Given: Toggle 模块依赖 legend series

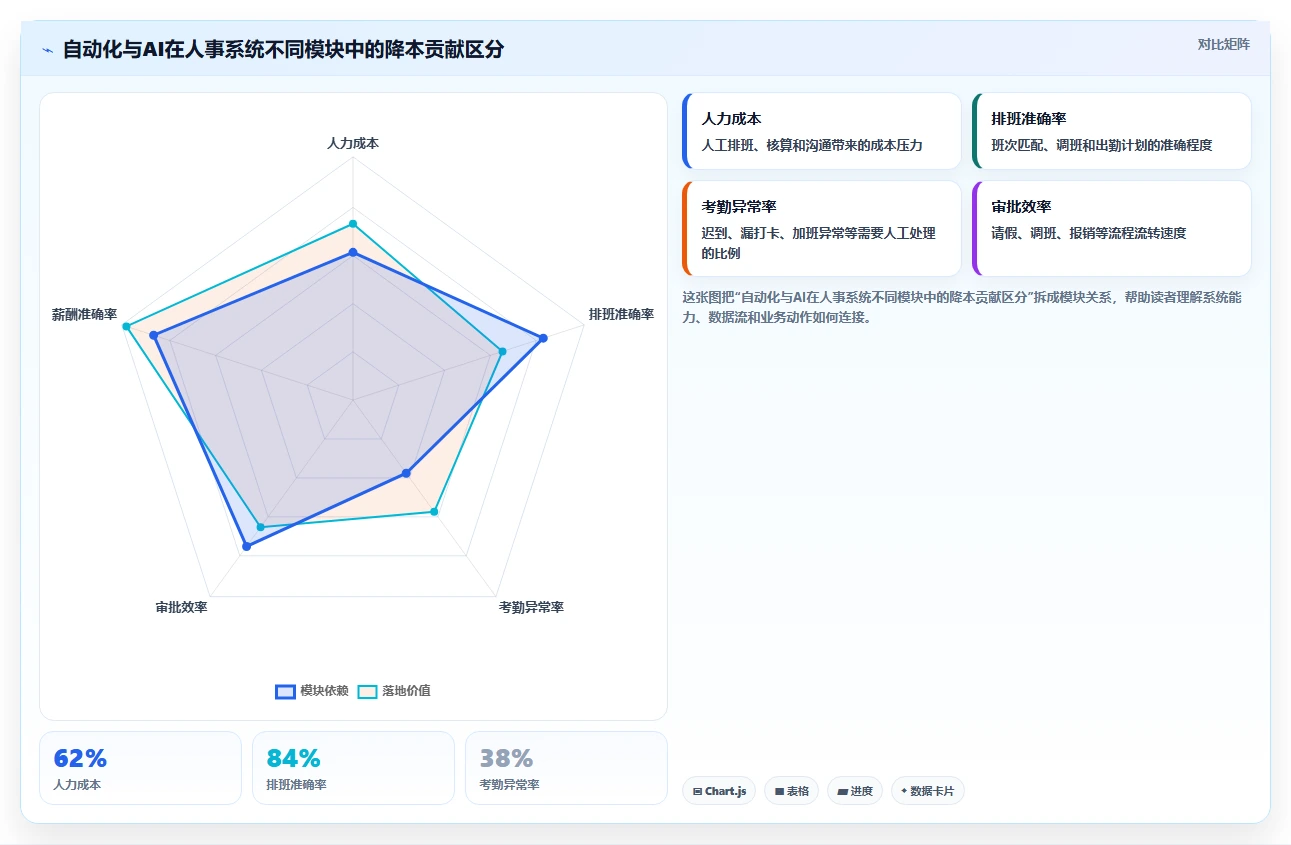Looking at the screenshot, I should click(312, 691).
